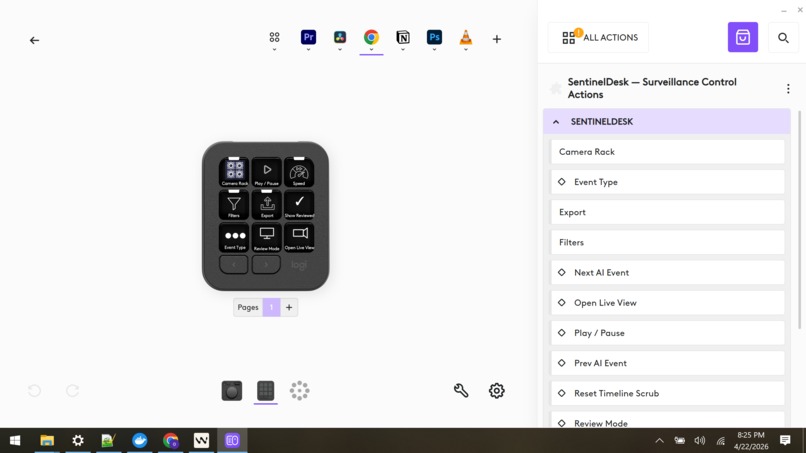The height and width of the screenshot is (453, 806).
Task: Click the Review Mode key on the keypad
Action: pos(267,237)
